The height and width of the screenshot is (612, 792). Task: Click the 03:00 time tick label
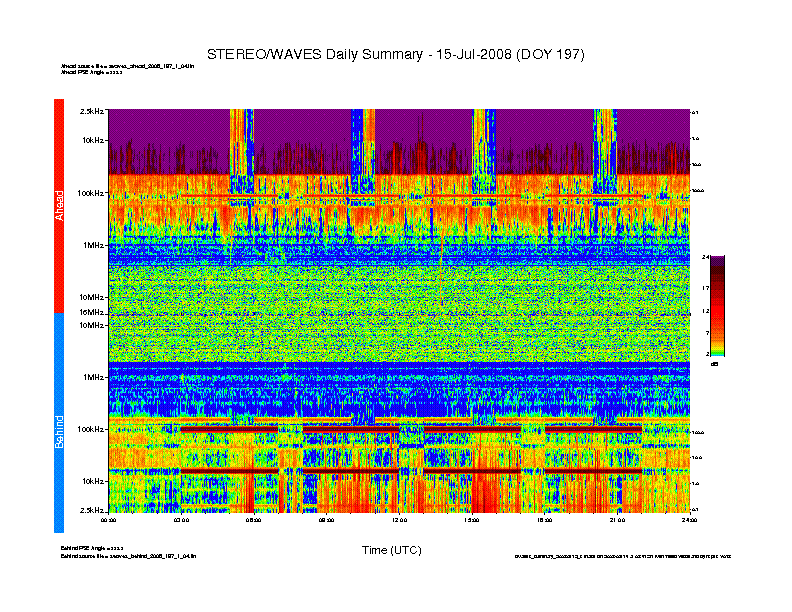(x=181, y=520)
